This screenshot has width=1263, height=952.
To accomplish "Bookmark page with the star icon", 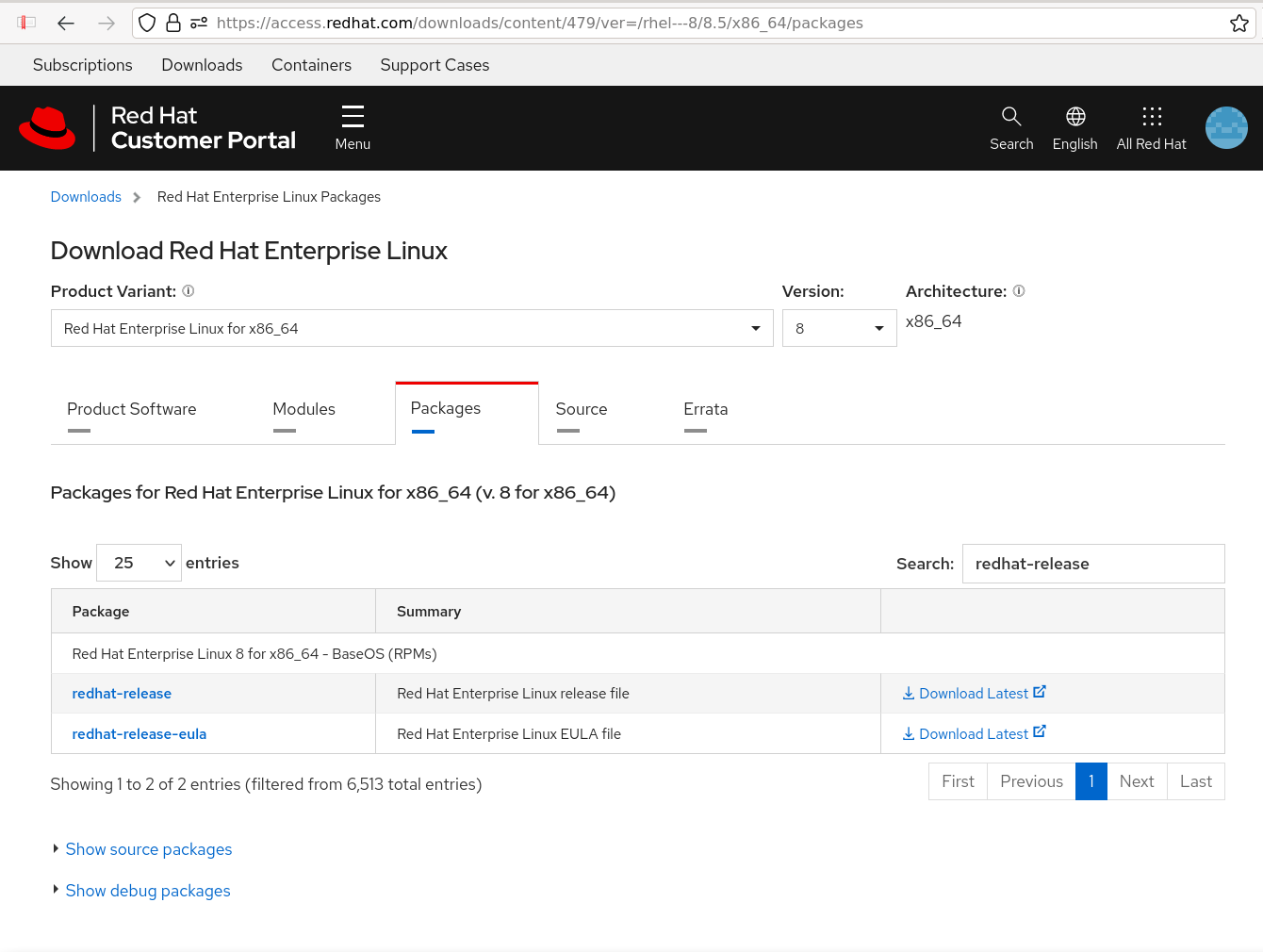I will tap(1238, 23).
